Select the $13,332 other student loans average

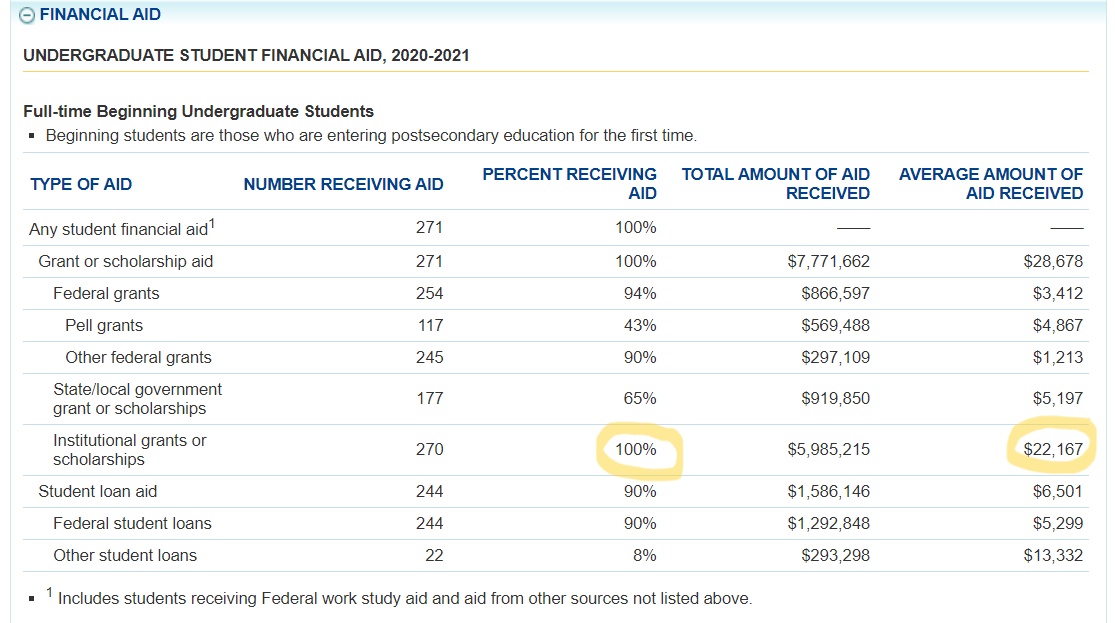(1052, 556)
